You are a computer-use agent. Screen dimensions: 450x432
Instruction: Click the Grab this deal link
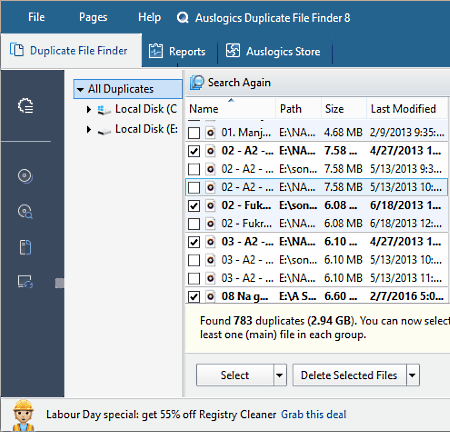[x=314, y=414]
